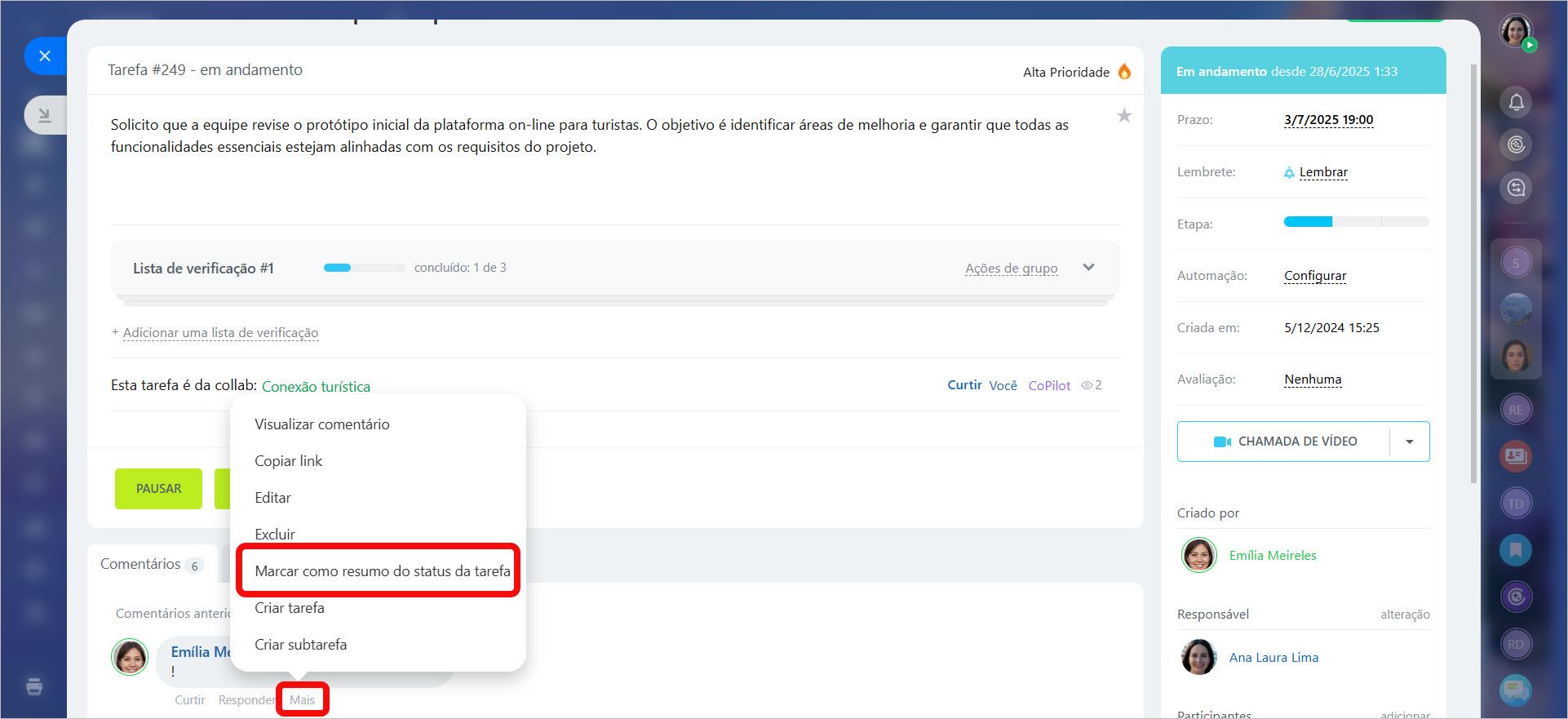Open the woman photo avatar in sidebar
The width and height of the screenshot is (1568, 719).
(x=1516, y=357)
